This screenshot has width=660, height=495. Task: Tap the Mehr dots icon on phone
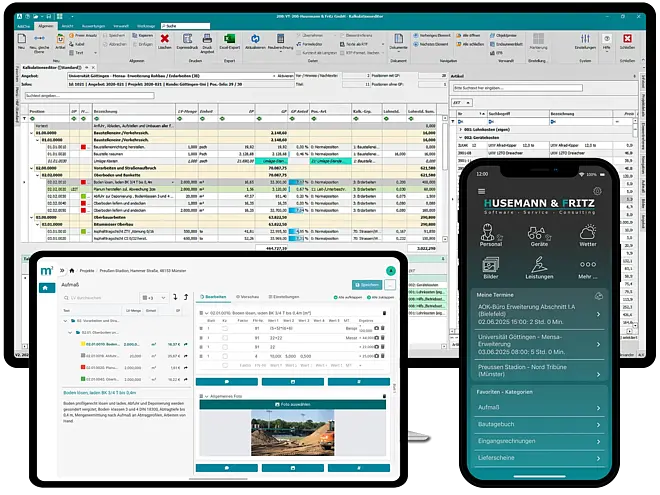click(x=588, y=264)
